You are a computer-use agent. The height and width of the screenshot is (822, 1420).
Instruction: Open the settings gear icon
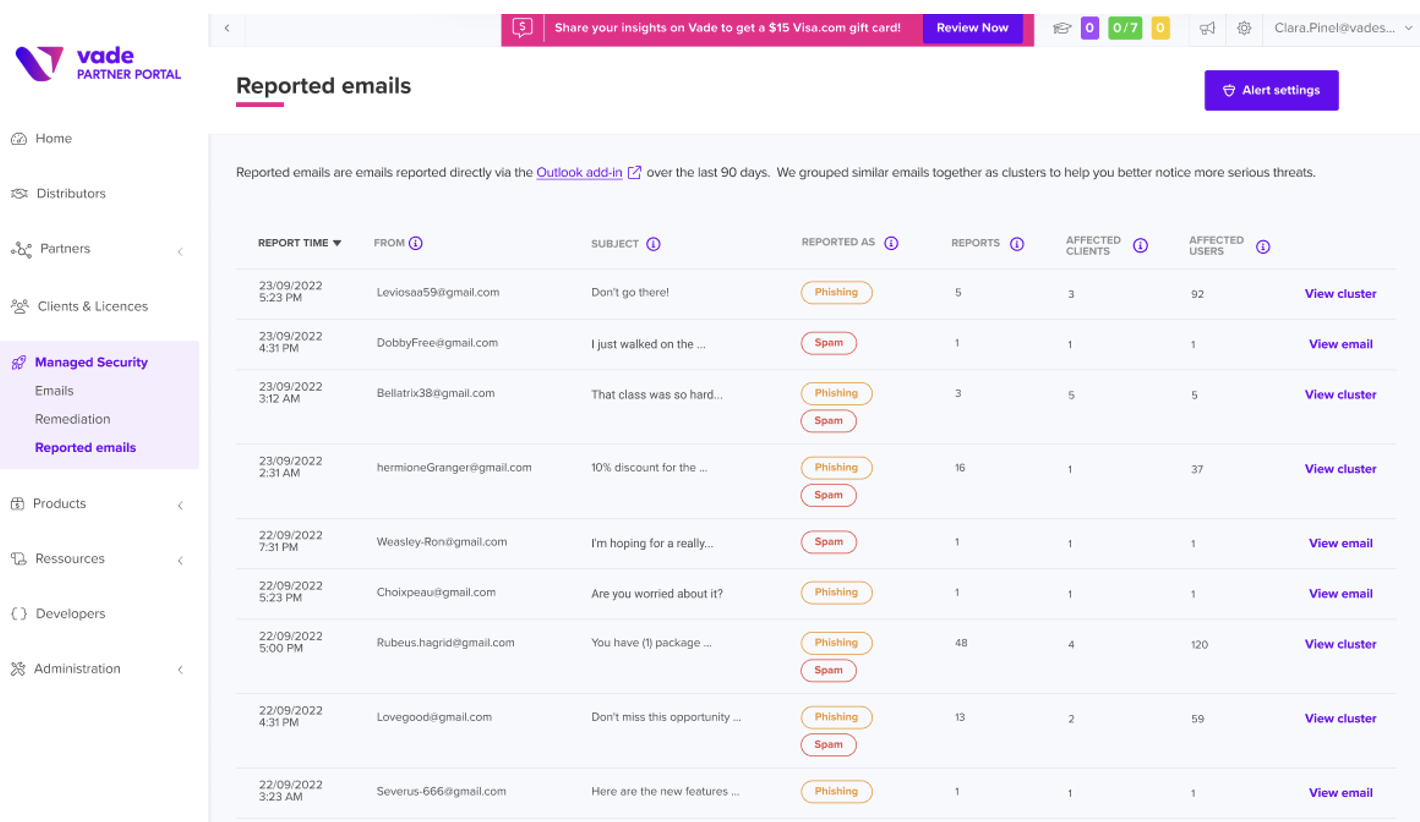(1244, 29)
